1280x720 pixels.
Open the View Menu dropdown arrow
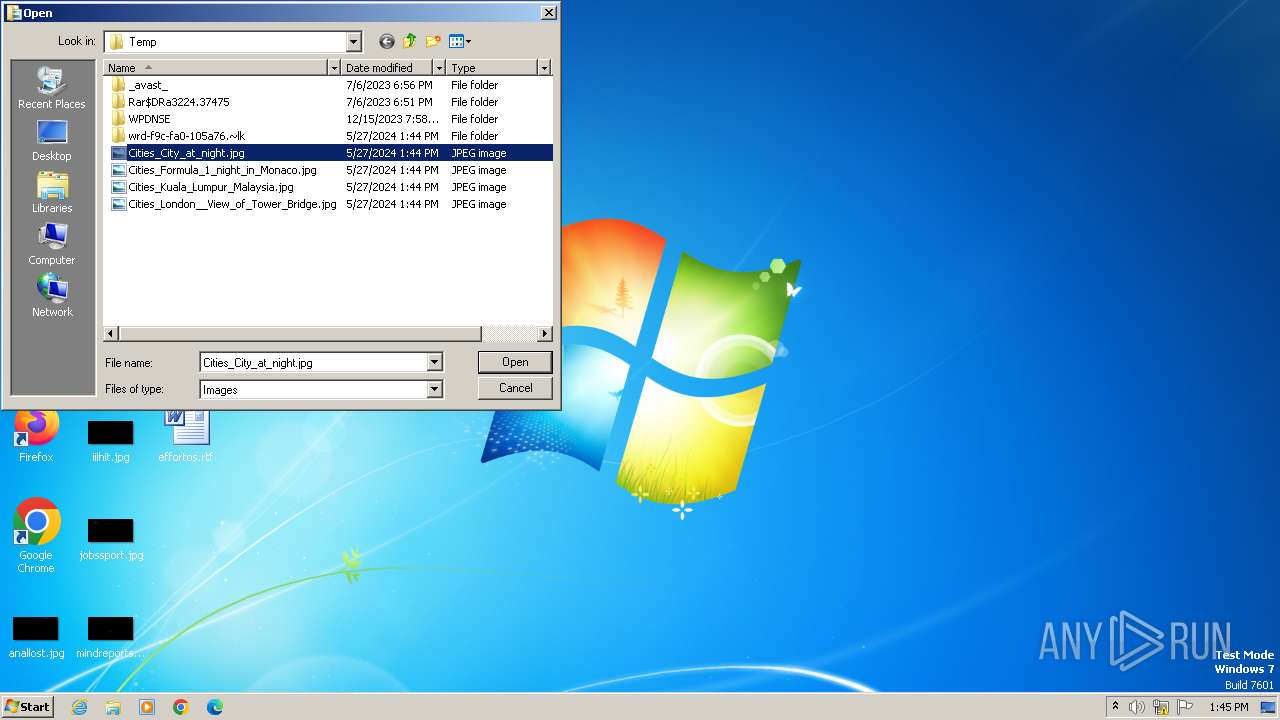click(468, 41)
